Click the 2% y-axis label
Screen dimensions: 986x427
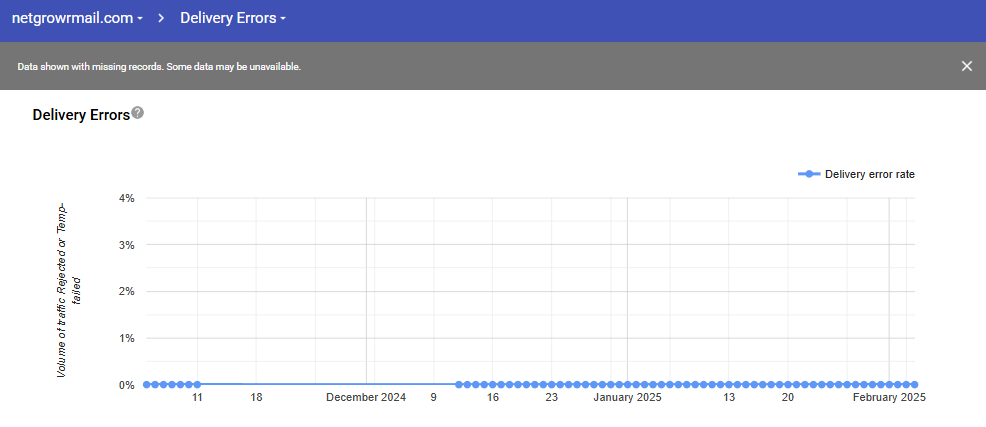point(126,291)
